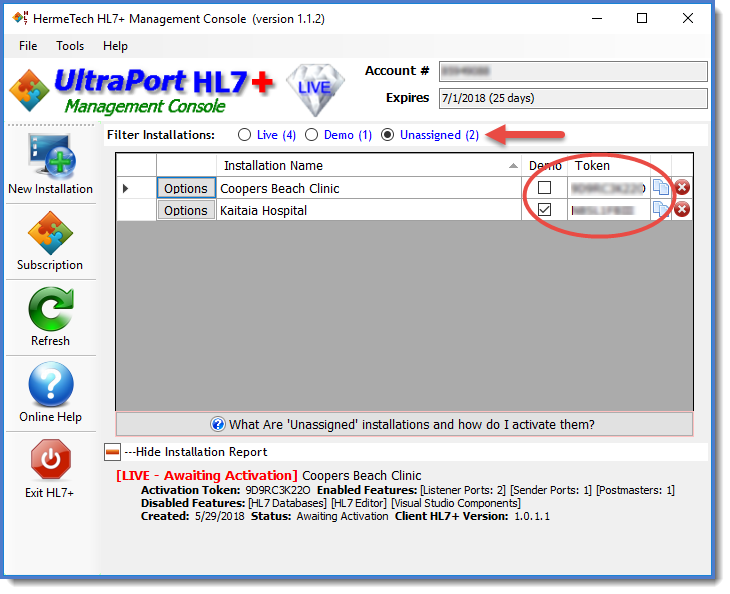Select row indicator for Coopers Beach Clinic
This screenshot has width=730, height=594.
[x=136, y=188]
